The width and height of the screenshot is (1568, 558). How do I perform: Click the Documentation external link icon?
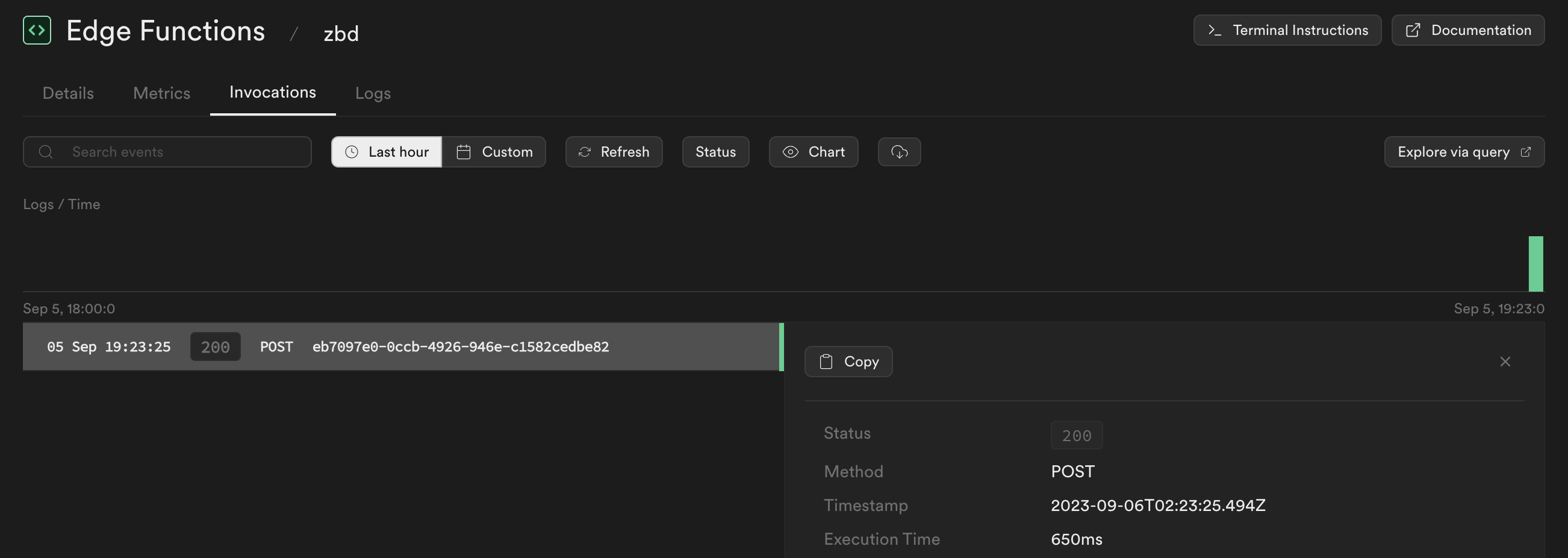click(1413, 30)
